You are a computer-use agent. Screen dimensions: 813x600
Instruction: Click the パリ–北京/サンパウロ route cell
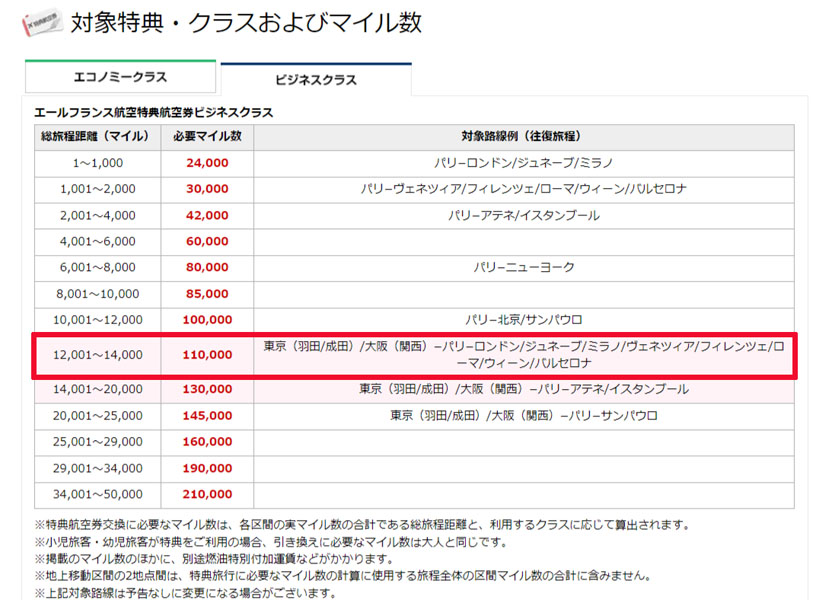coord(524,320)
